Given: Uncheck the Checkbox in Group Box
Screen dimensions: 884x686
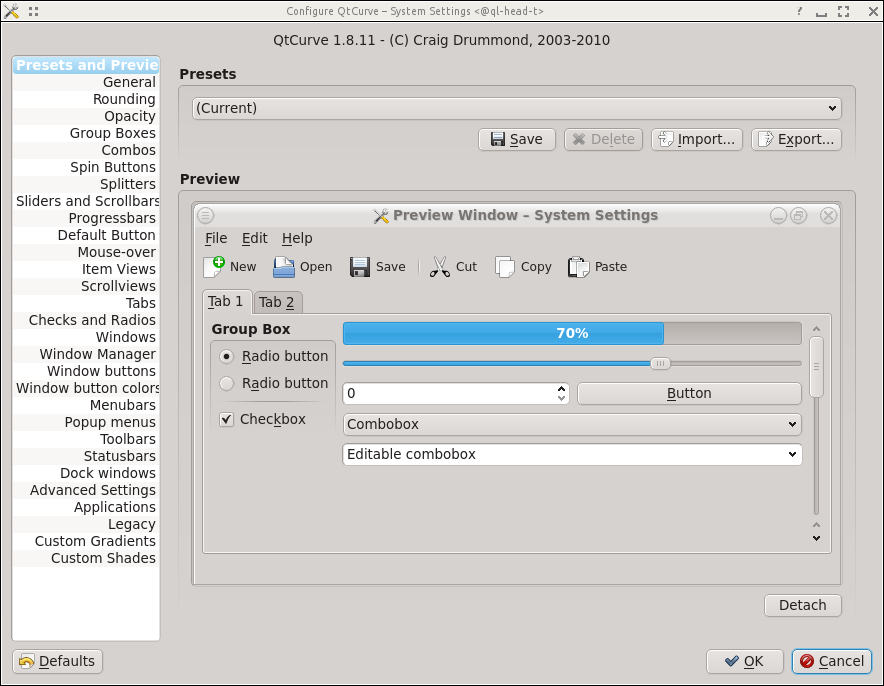Looking at the screenshot, I should coord(227,420).
